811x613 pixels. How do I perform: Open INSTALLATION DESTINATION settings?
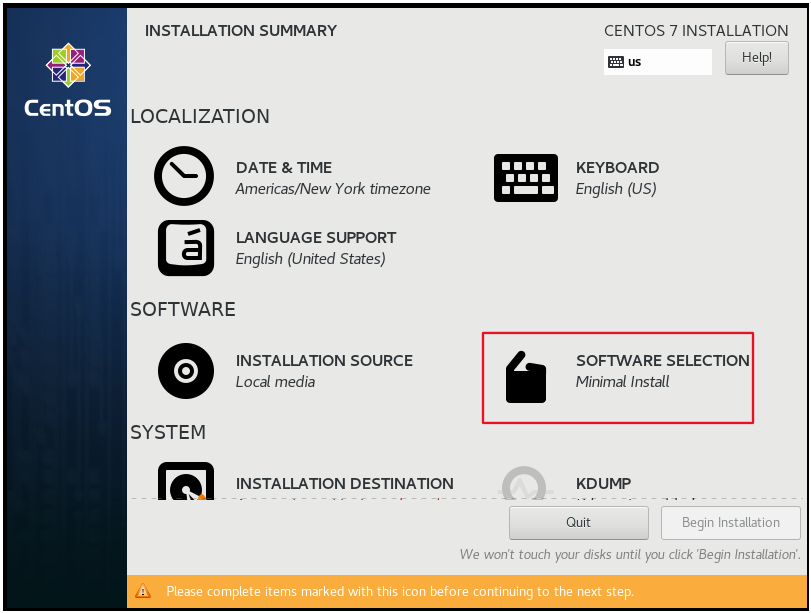(344, 483)
